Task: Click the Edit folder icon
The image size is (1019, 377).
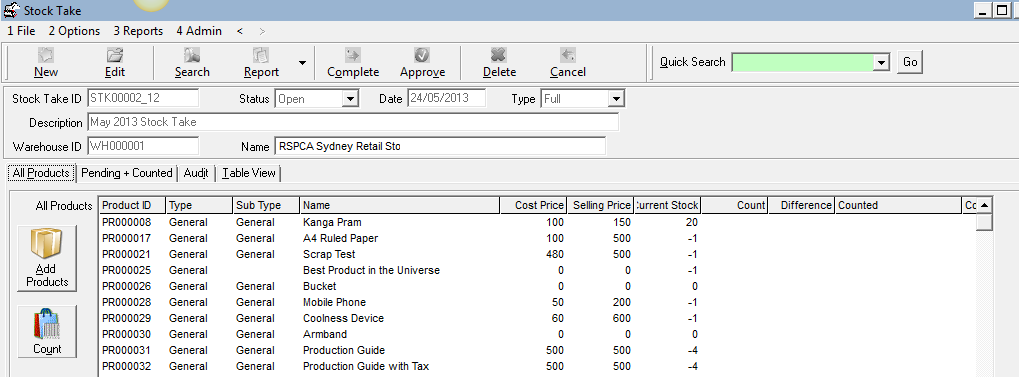Action: click(x=115, y=55)
